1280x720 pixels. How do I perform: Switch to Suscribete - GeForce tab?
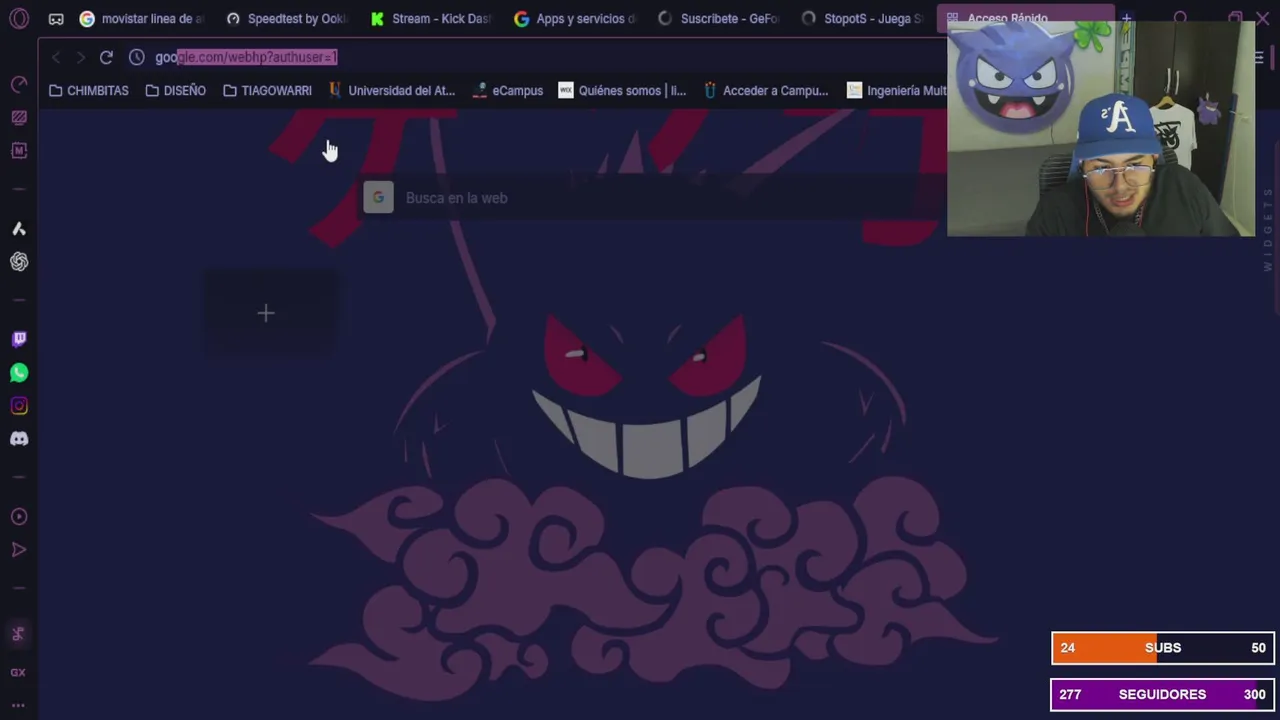tap(719, 19)
